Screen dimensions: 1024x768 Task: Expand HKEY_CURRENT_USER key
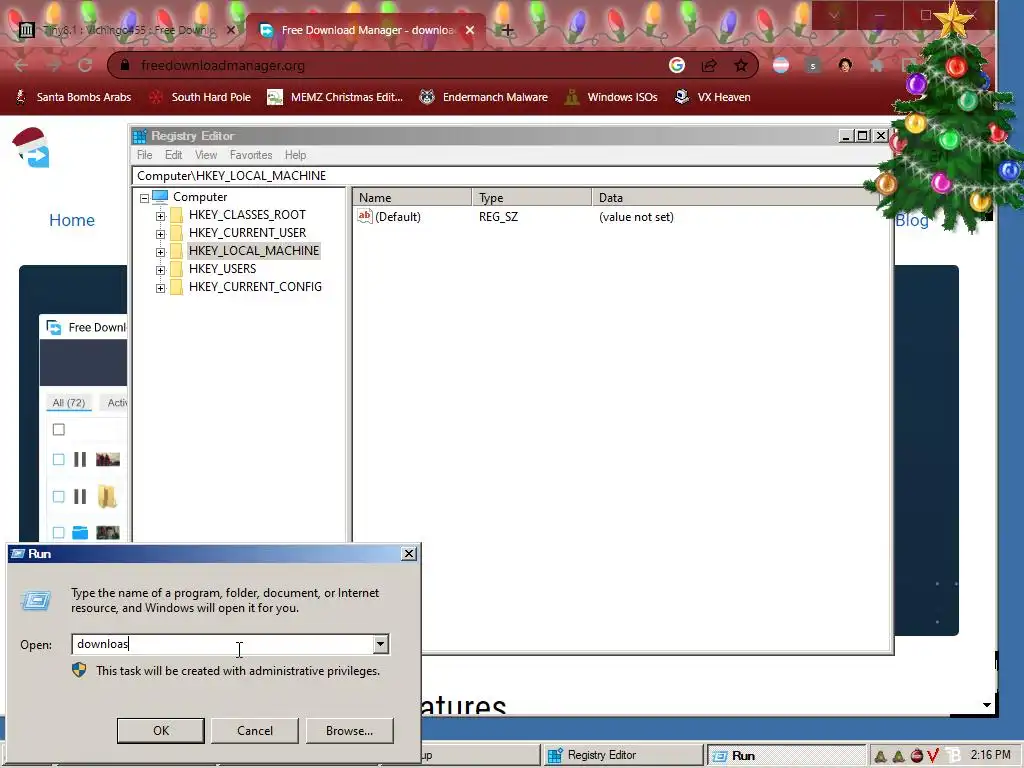[161, 234]
